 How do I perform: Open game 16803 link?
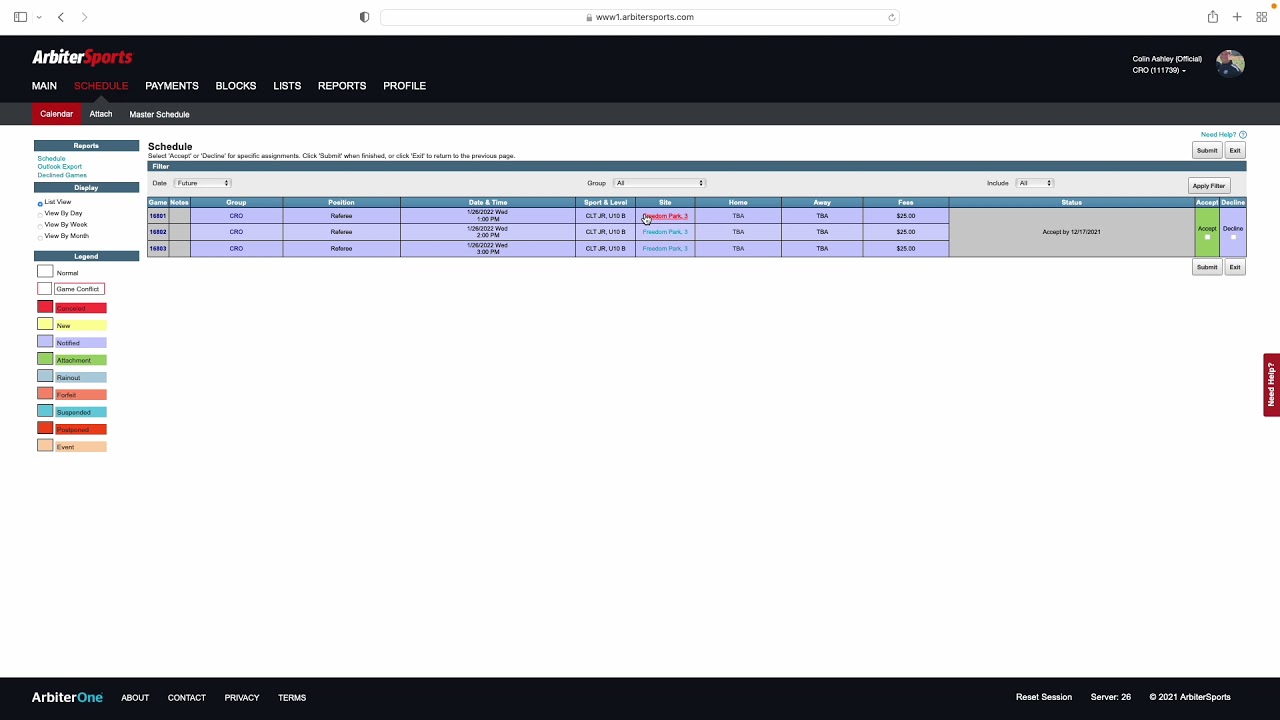point(158,248)
